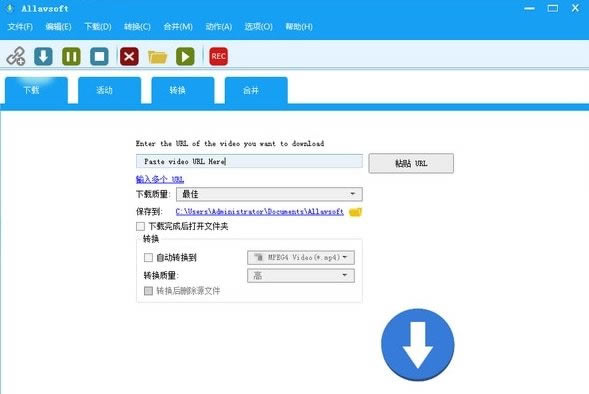The height and width of the screenshot is (394, 589).
Task: Click the Allavsoft logo in title bar
Action: coord(10,8)
